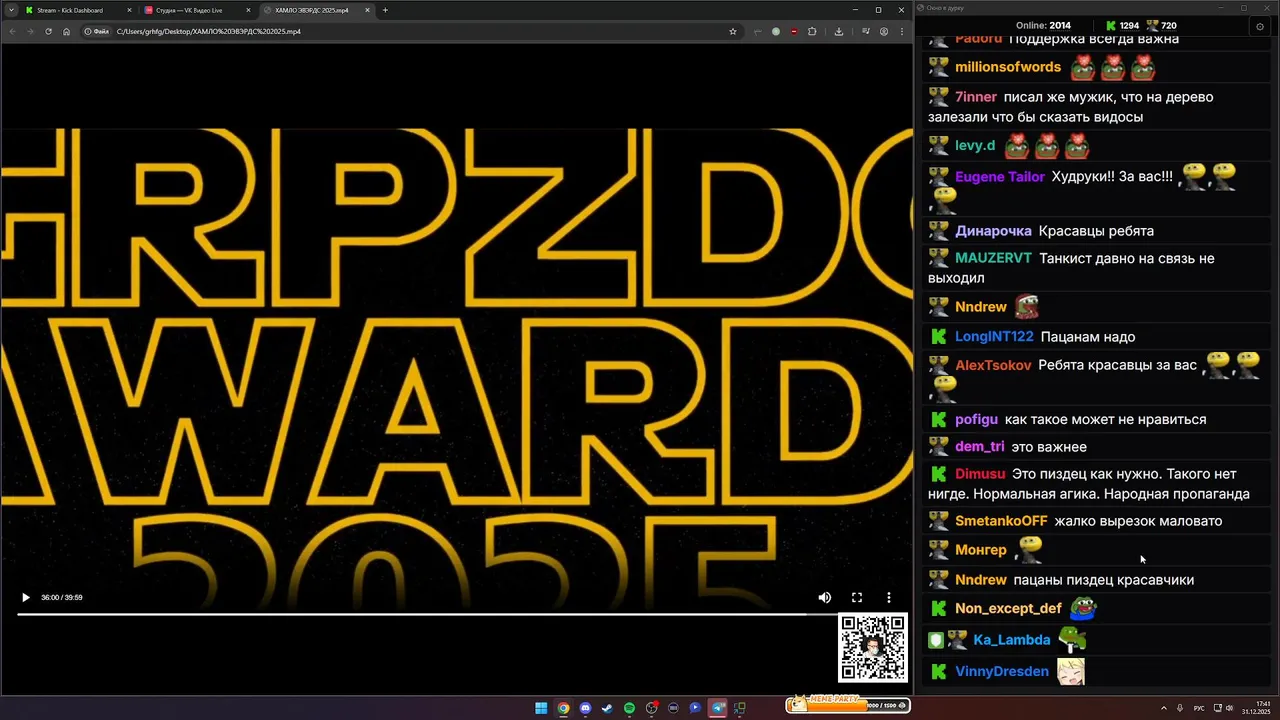This screenshot has width=1280, height=720.
Task: Click username Монгер in chat
Action: click(981, 550)
